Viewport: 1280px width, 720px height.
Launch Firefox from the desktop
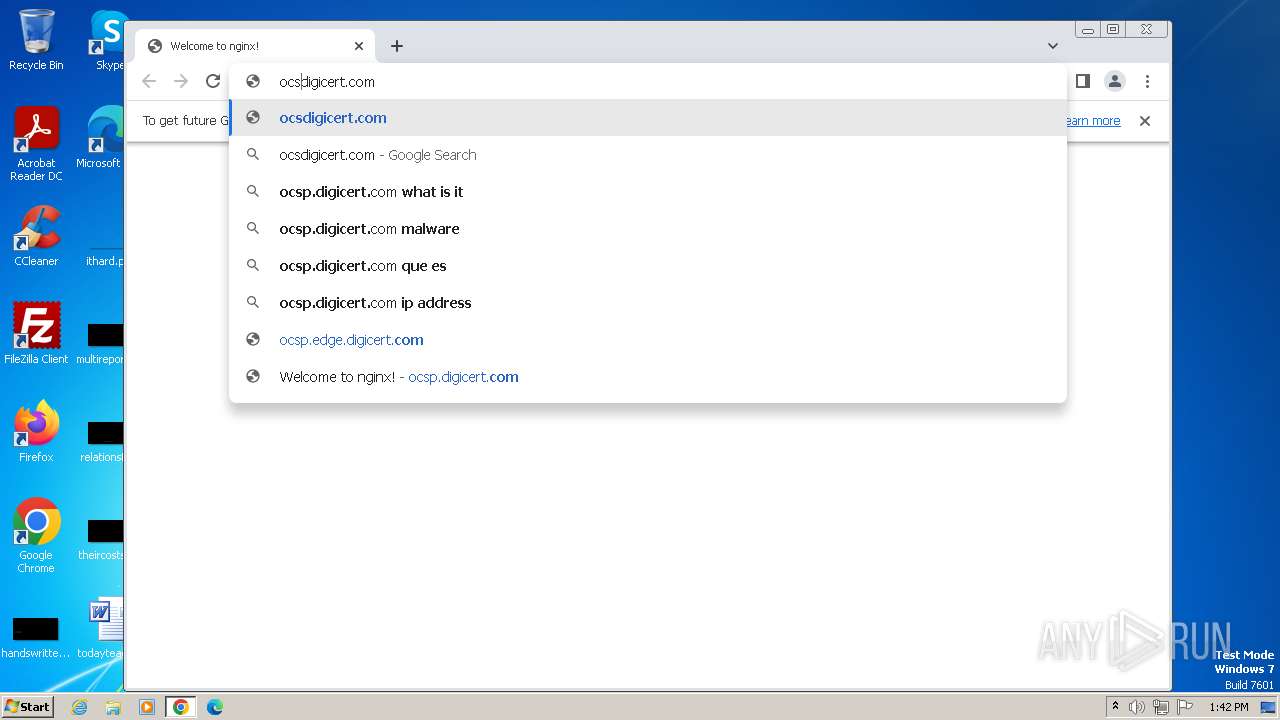[x=36, y=432]
